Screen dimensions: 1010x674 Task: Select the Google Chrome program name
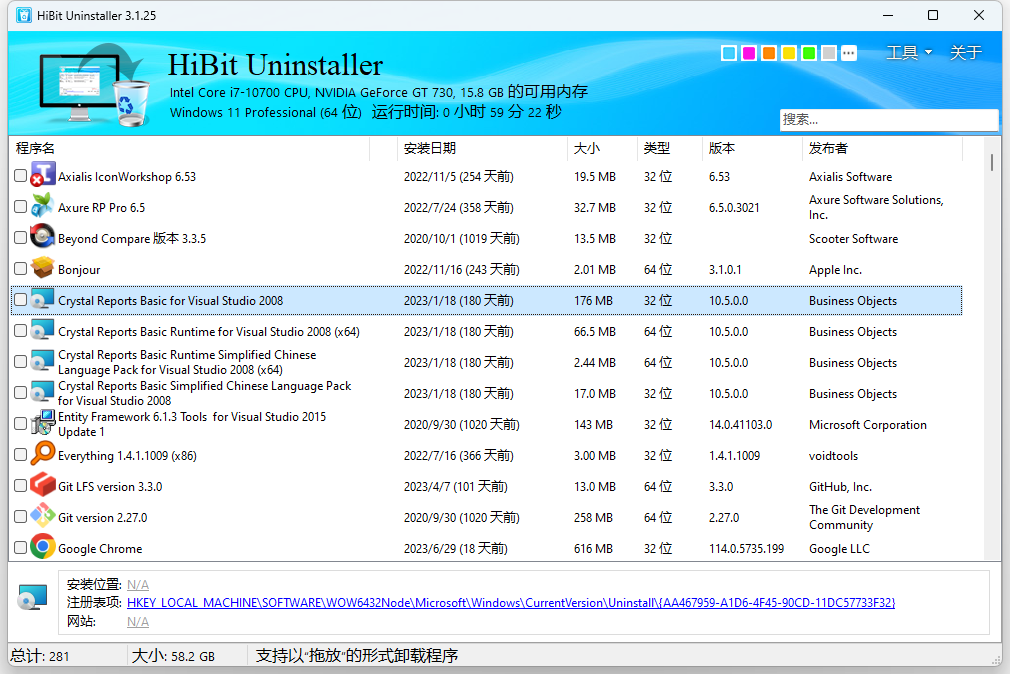tap(100, 548)
